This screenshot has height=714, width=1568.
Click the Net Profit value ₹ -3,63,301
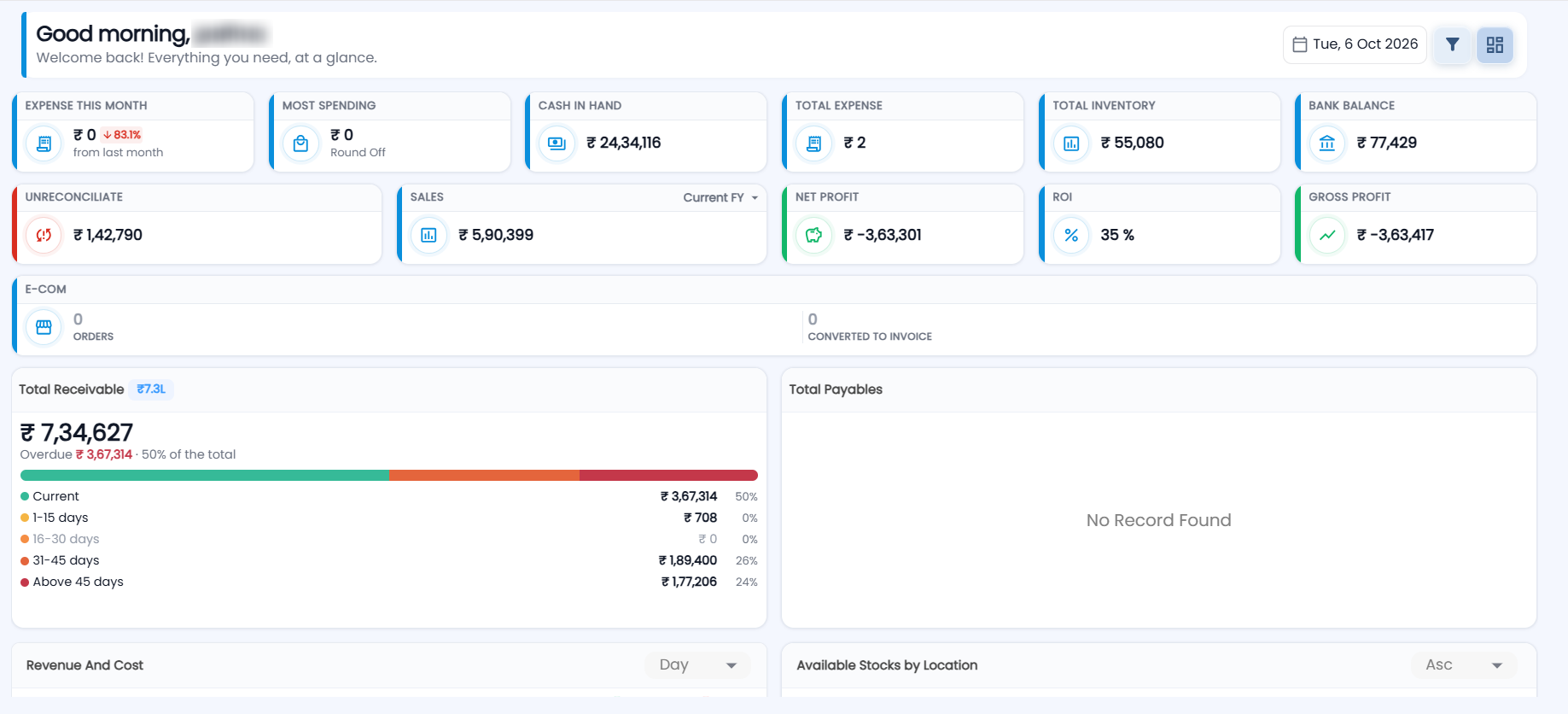pos(883,235)
